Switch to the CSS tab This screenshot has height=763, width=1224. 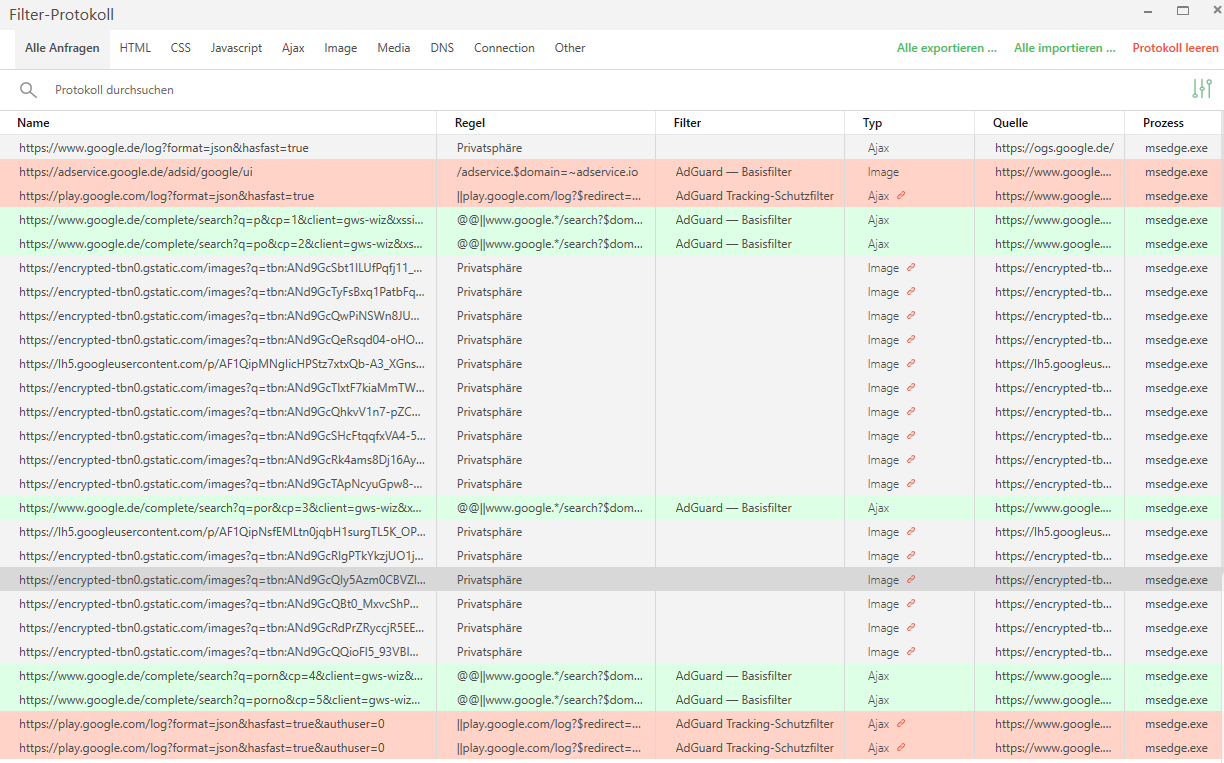(x=181, y=48)
